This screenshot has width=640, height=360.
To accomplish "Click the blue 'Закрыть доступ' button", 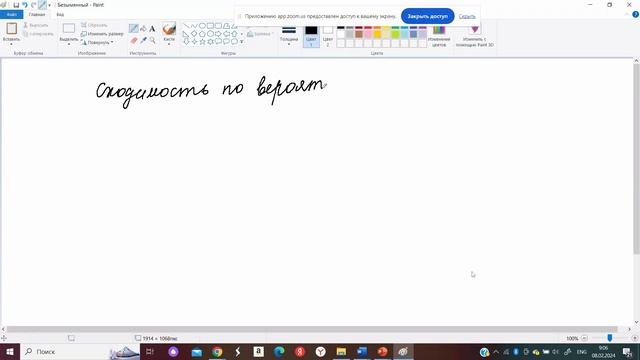I will click(427, 16).
